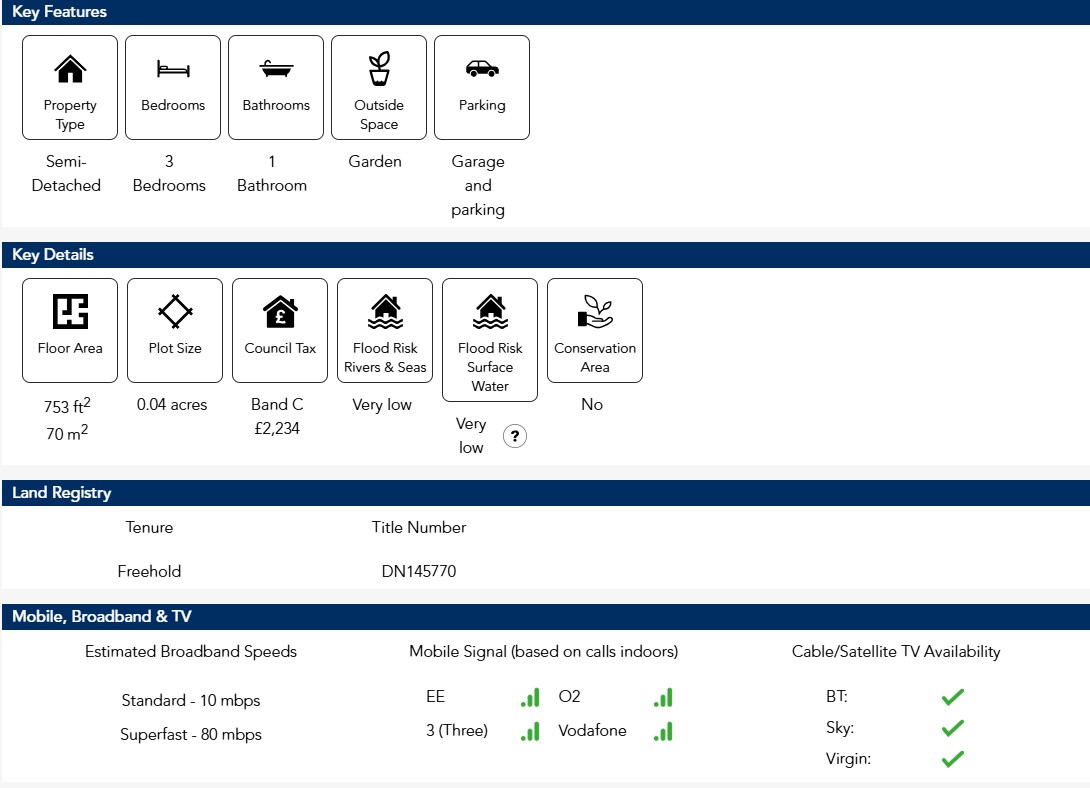This screenshot has height=788, width=1090.
Task: Select the Floor Area floorplan icon
Action: point(70,312)
